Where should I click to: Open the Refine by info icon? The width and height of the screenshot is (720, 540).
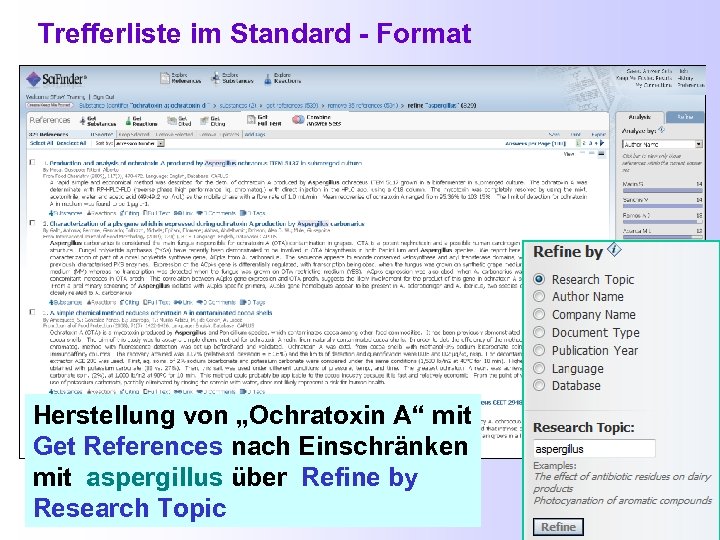click(x=614, y=250)
